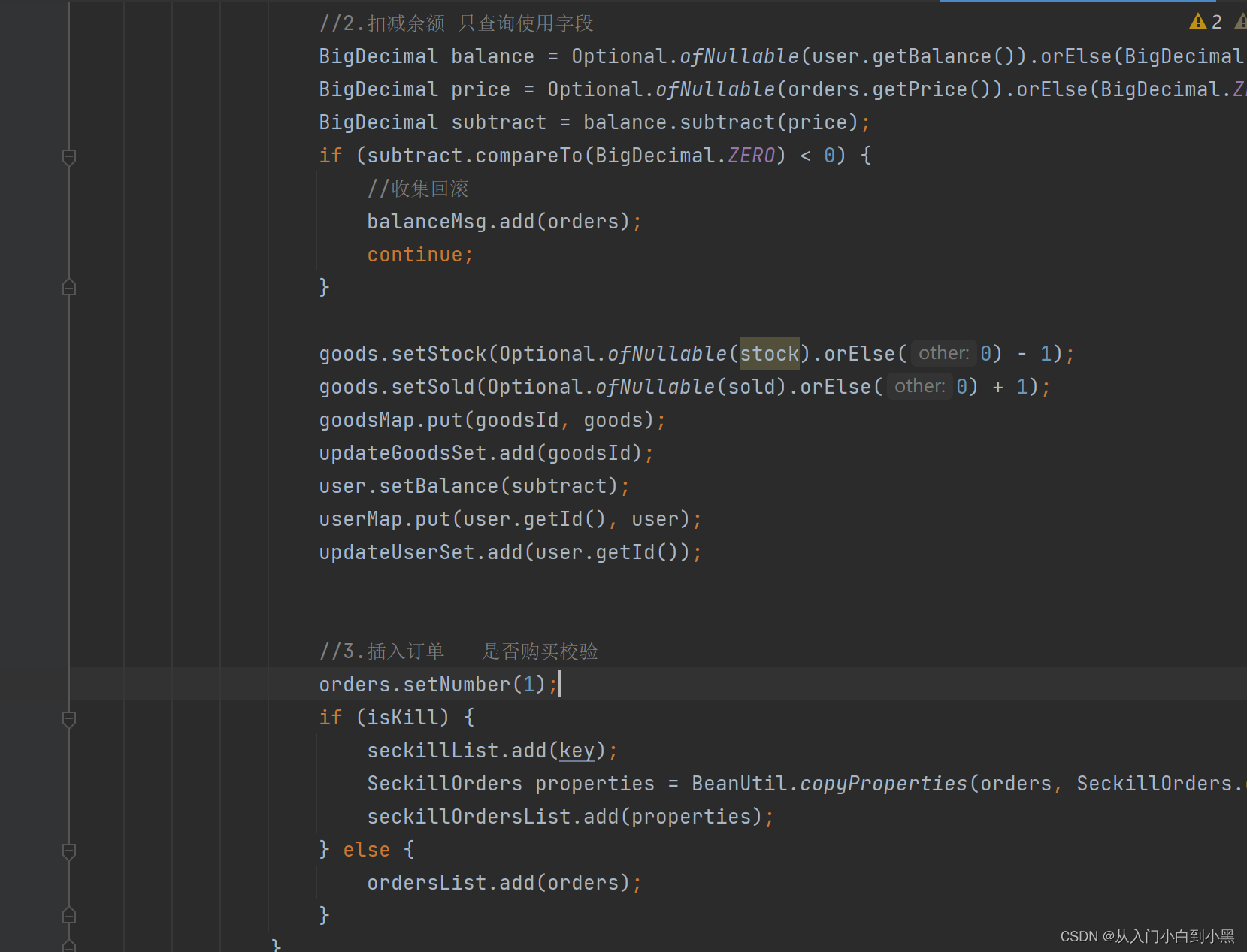Click 'balanceMsg.add(orders);' statement

click(x=504, y=222)
